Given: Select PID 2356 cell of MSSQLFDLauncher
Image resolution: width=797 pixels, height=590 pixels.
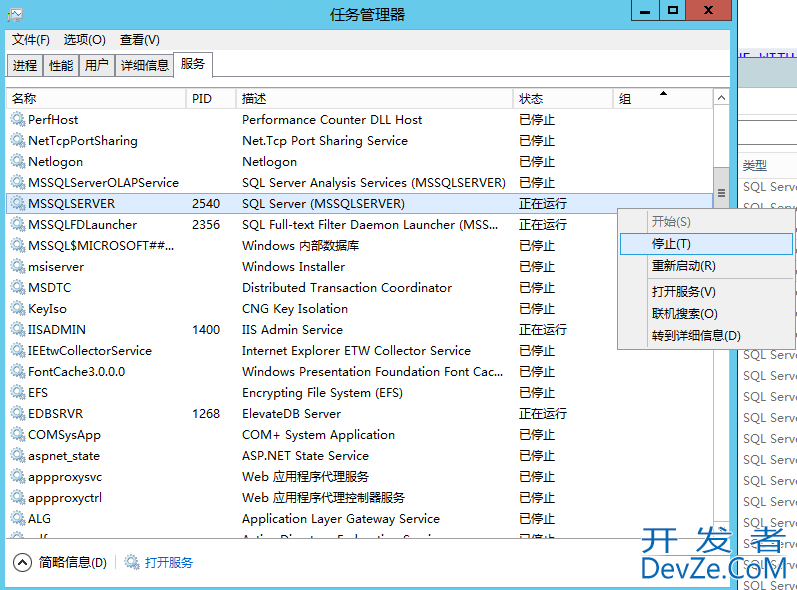Looking at the screenshot, I should point(206,225).
